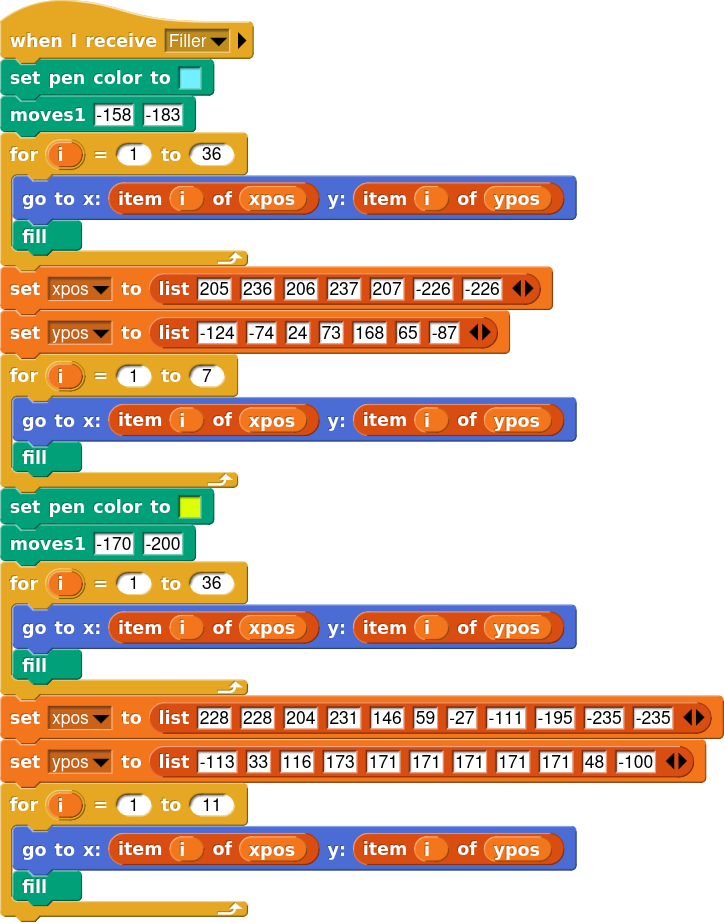Open the xpos dropdown beside the list starting with 205
The image size is (724, 923).
79,289
